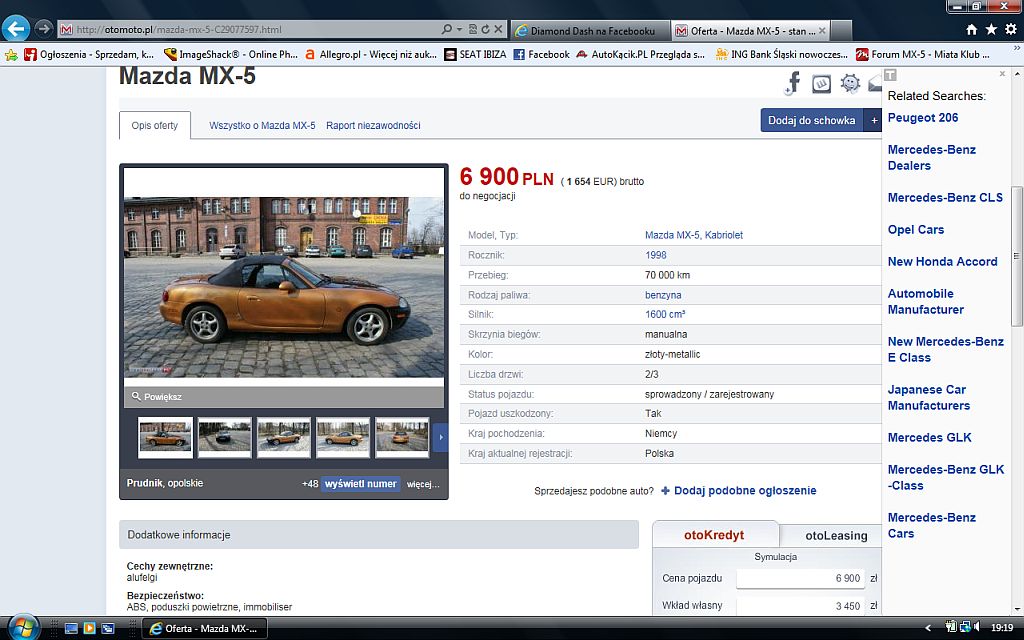
Task: Open browser settings gear icon
Action: (1010, 29)
